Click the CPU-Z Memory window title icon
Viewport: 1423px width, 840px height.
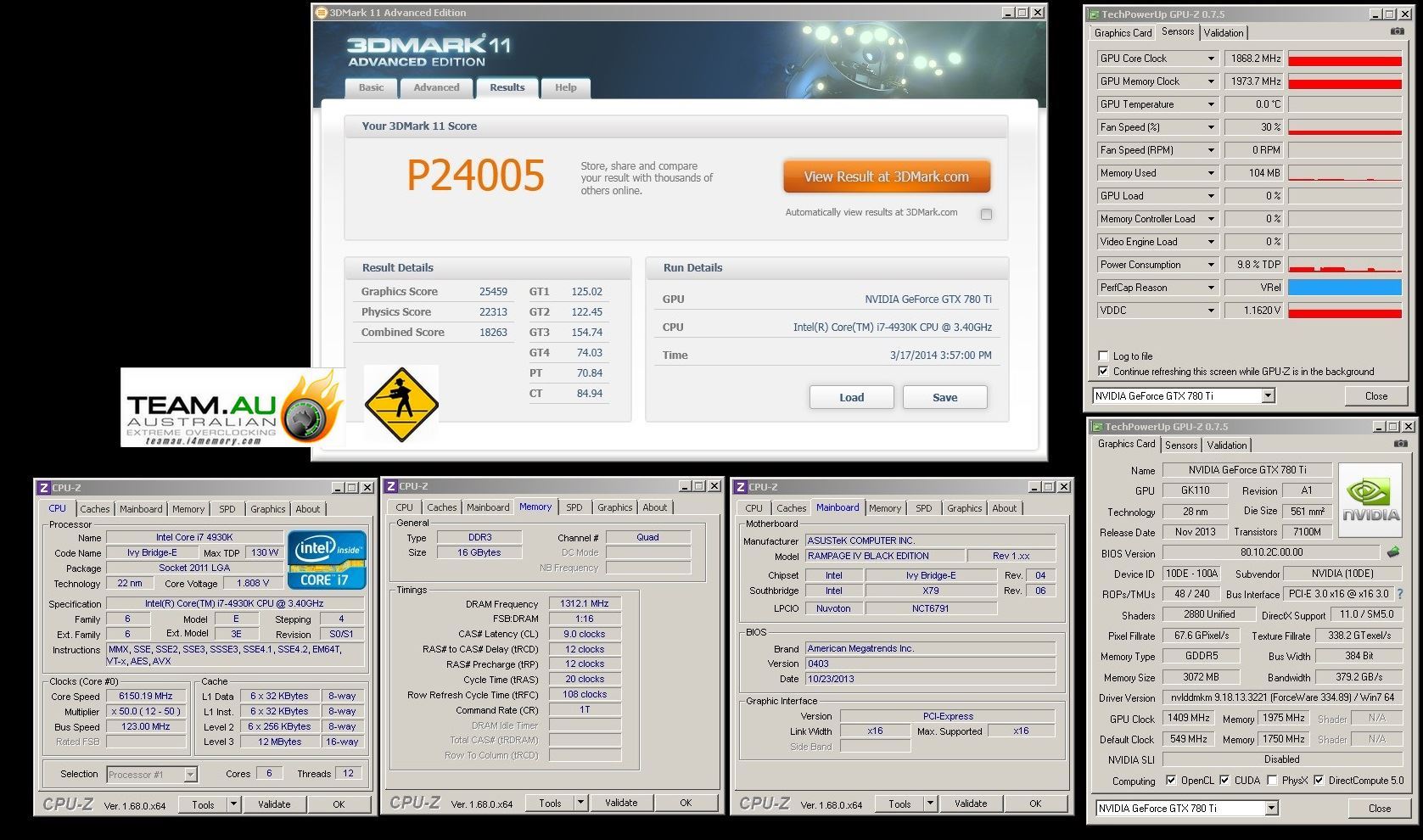click(390, 486)
